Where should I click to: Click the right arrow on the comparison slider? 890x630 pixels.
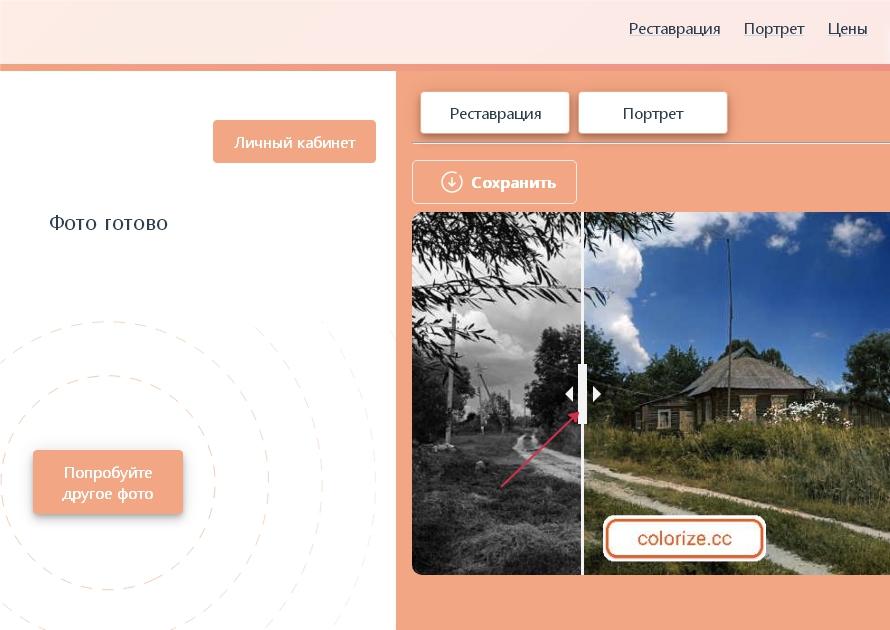597,394
